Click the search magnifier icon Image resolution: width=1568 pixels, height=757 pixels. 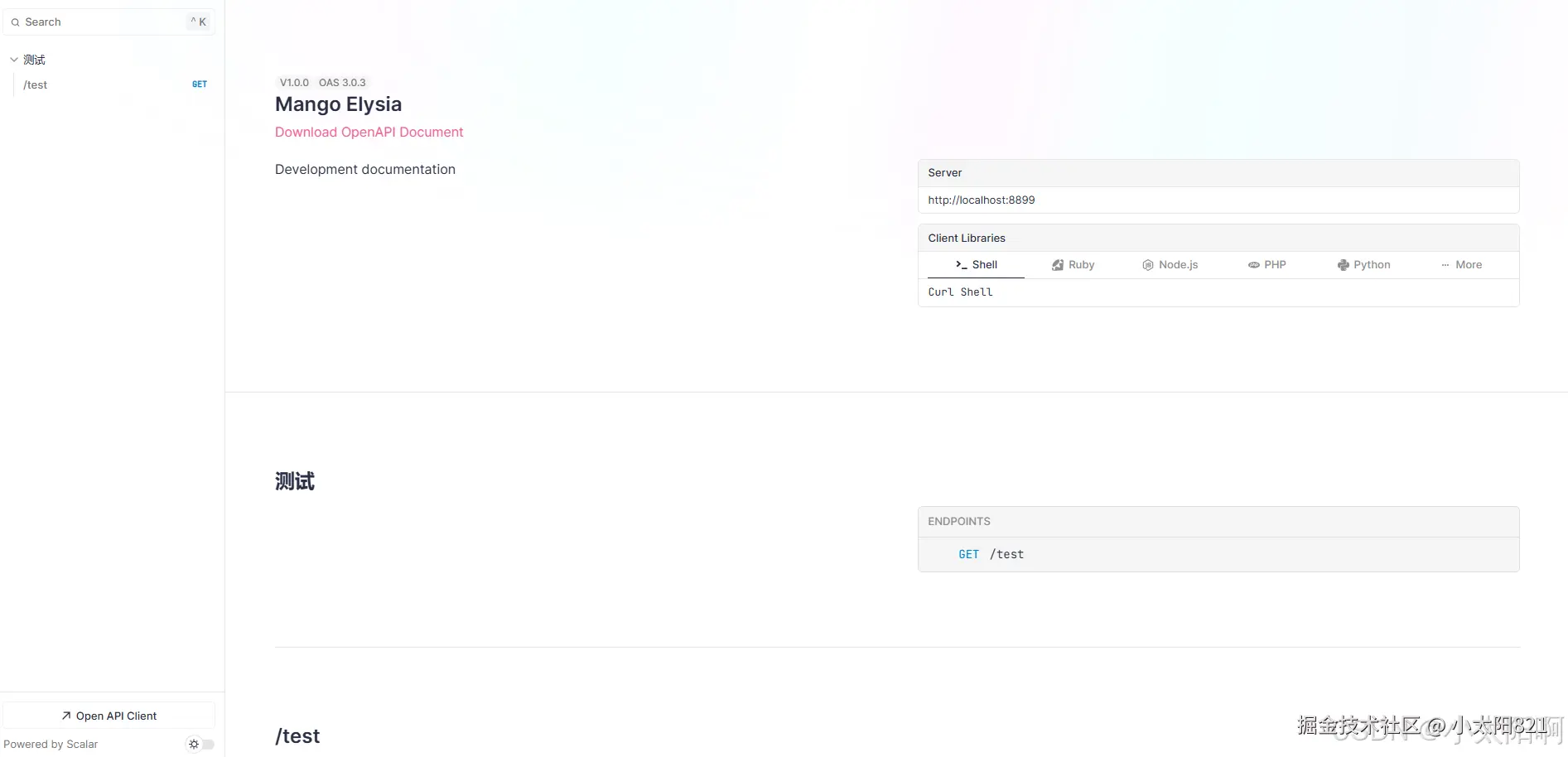tap(15, 22)
